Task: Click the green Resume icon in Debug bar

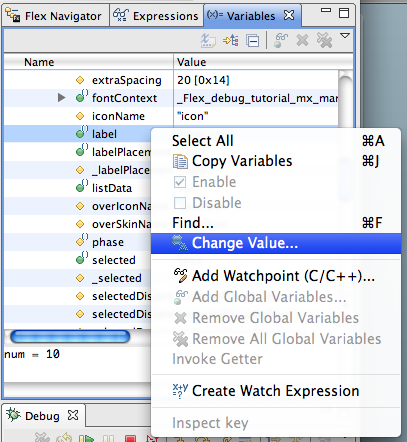Action: click(x=86, y=438)
